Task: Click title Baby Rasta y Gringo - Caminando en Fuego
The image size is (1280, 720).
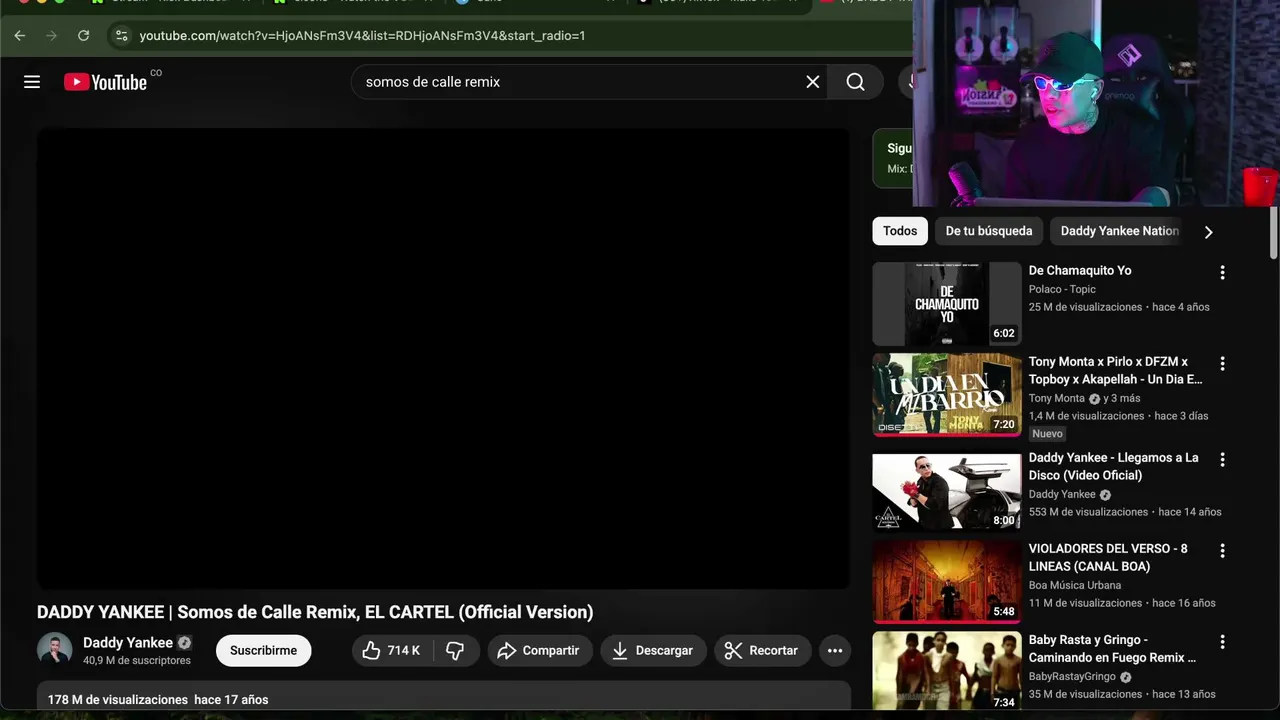Action: point(1112,649)
